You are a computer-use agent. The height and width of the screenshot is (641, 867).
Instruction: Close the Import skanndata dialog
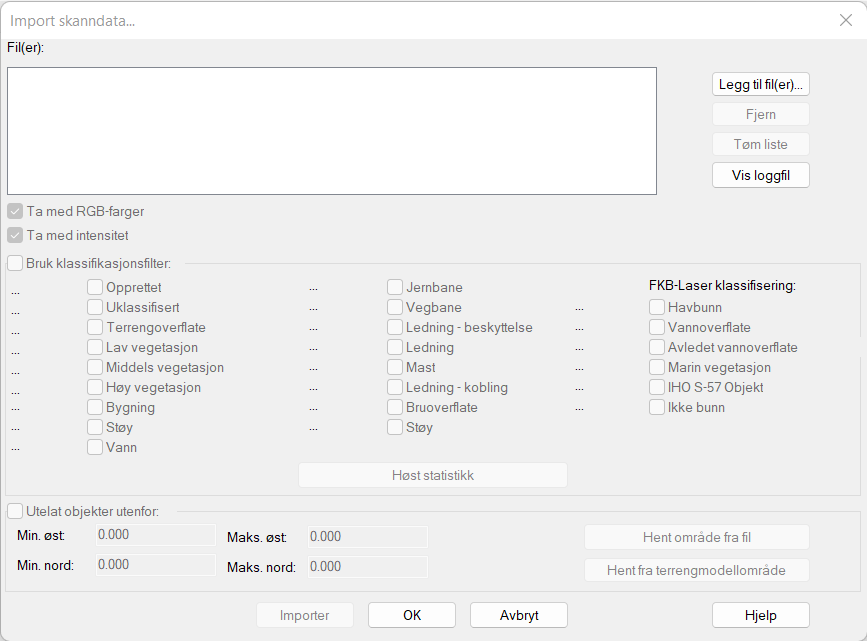pyautogui.click(x=845, y=20)
